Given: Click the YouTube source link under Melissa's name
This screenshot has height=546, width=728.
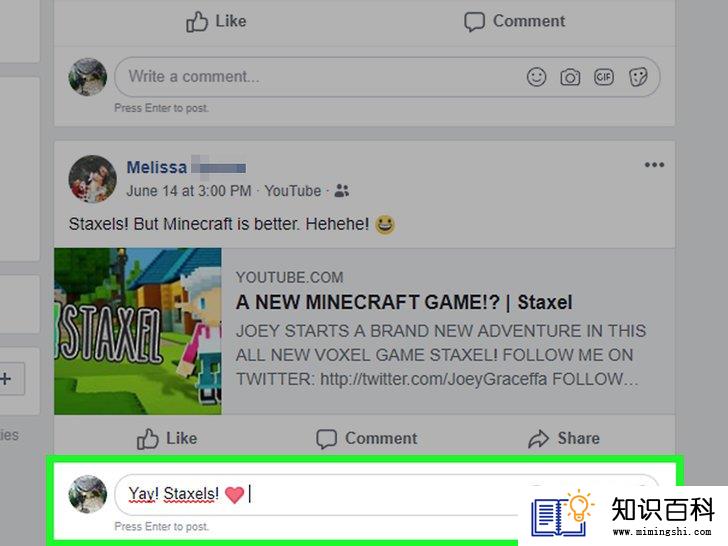Looking at the screenshot, I should [292, 191].
